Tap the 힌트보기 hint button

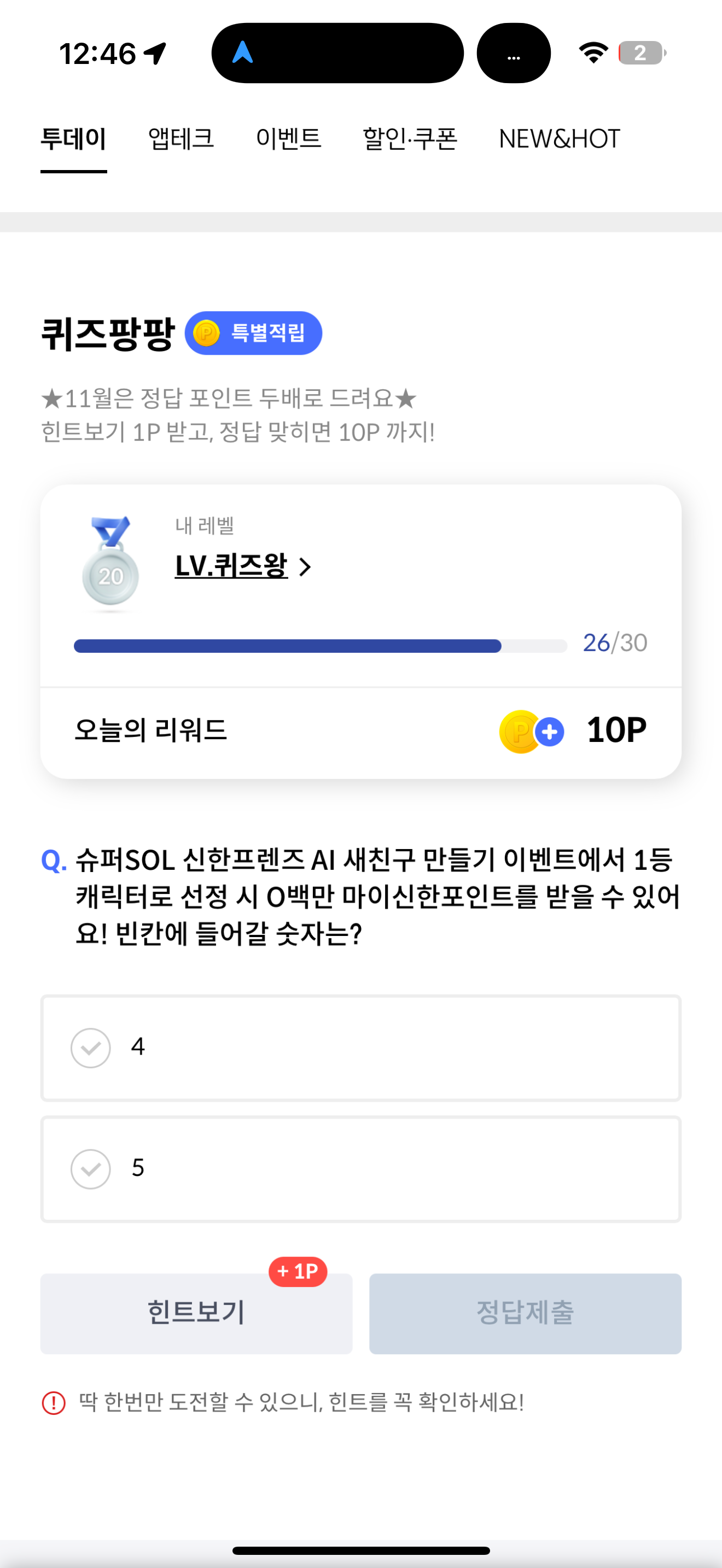[196, 1314]
